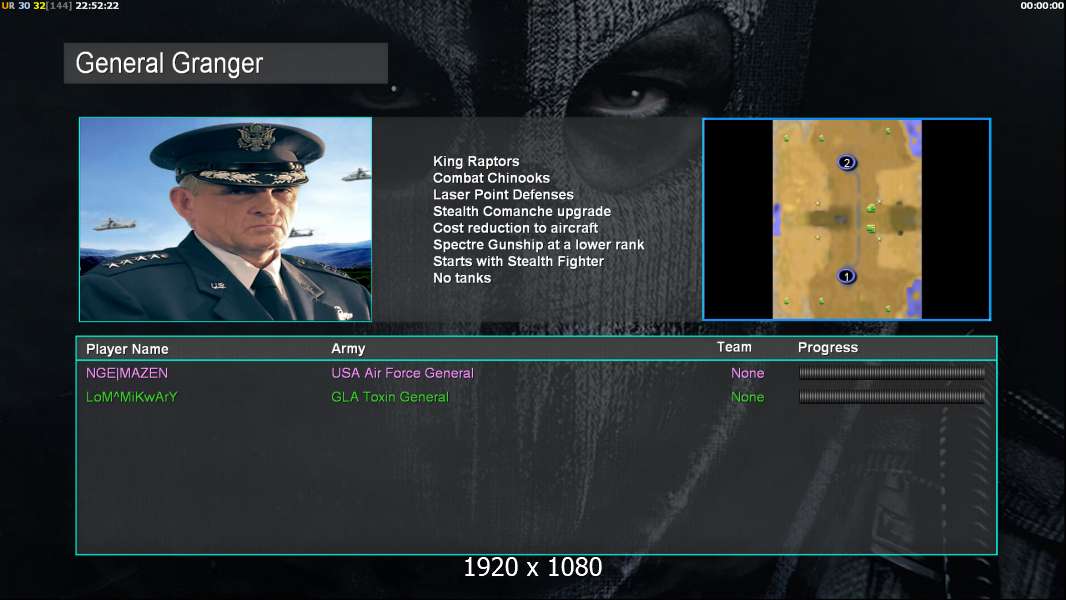Click the progress bar for LoM^MiKwArY
This screenshot has width=1066, height=600.
tap(892, 397)
